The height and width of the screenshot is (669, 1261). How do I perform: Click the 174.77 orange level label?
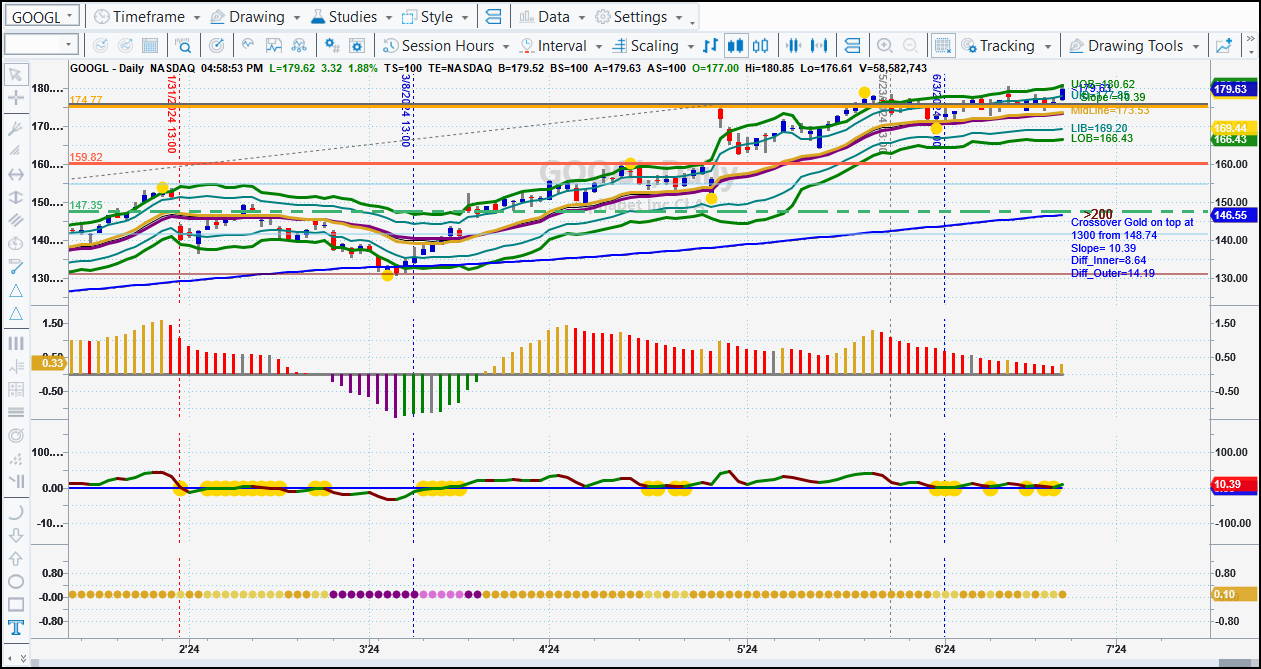point(87,100)
